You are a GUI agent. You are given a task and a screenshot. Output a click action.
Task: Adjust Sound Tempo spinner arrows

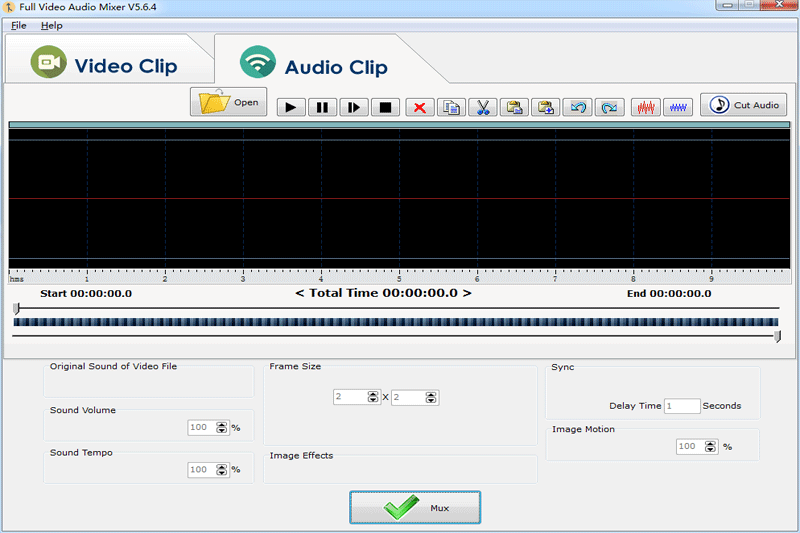(x=221, y=470)
